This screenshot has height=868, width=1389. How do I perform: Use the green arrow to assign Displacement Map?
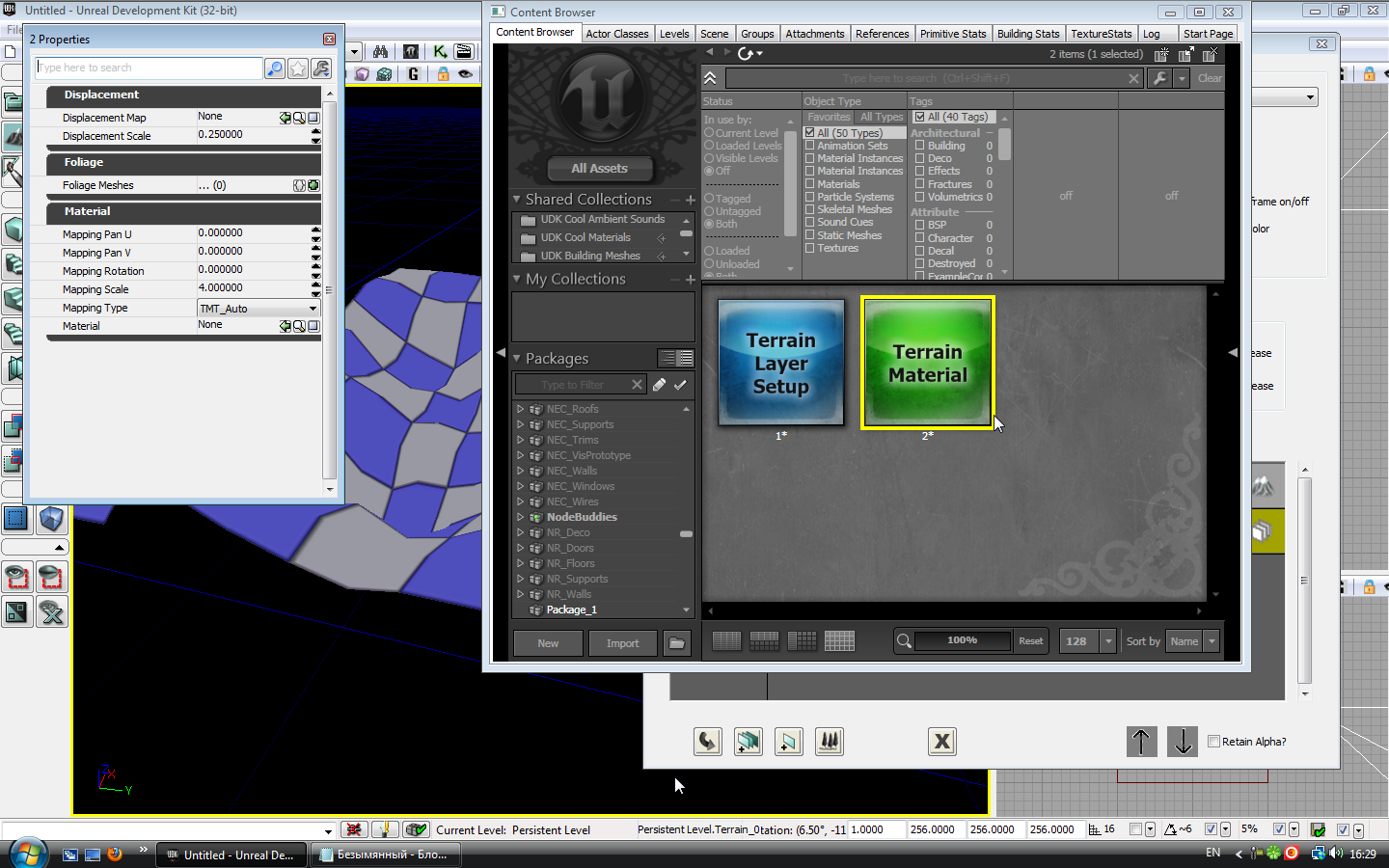coord(286,118)
